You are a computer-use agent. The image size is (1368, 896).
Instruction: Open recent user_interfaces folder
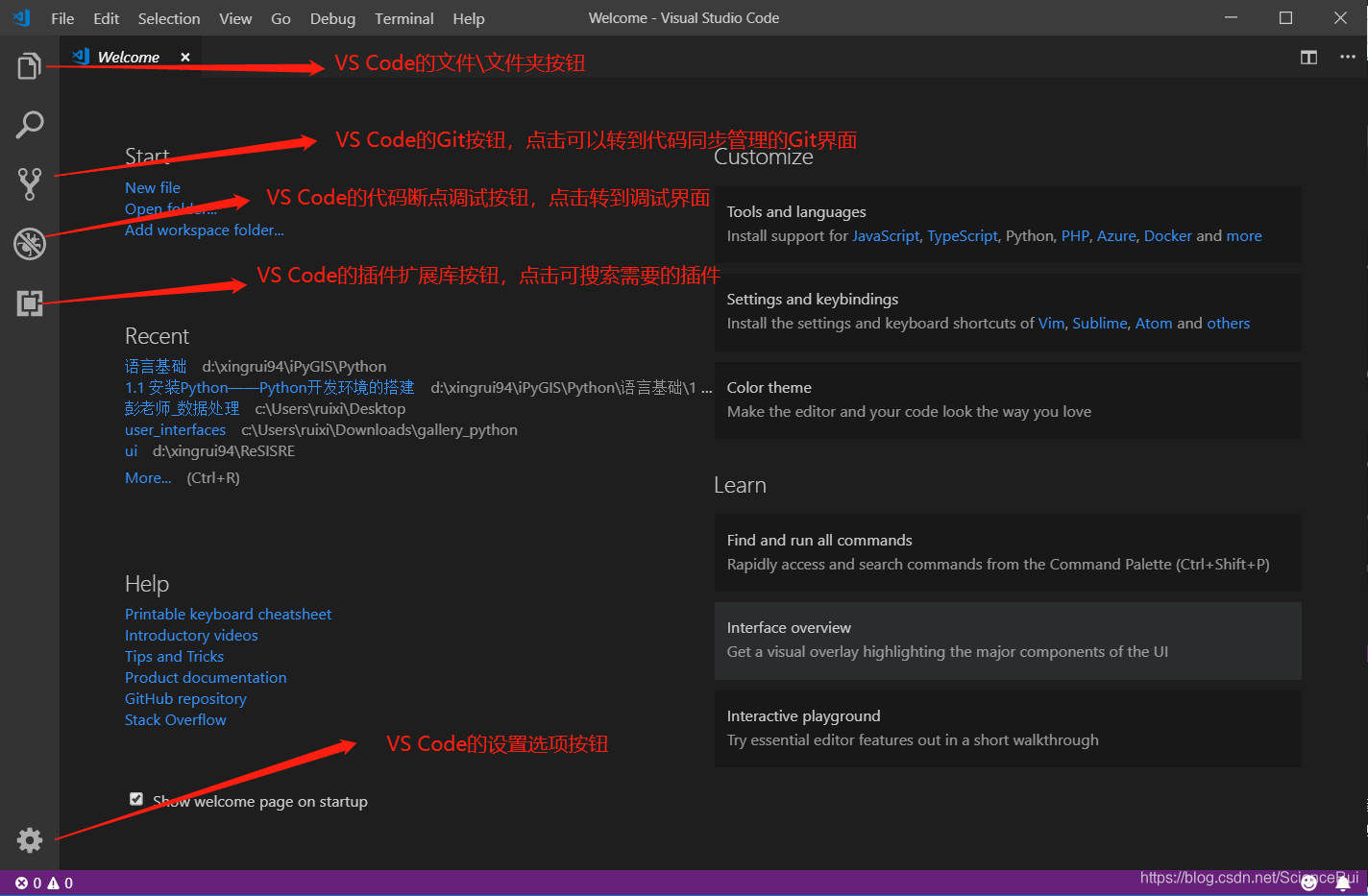click(x=175, y=429)
